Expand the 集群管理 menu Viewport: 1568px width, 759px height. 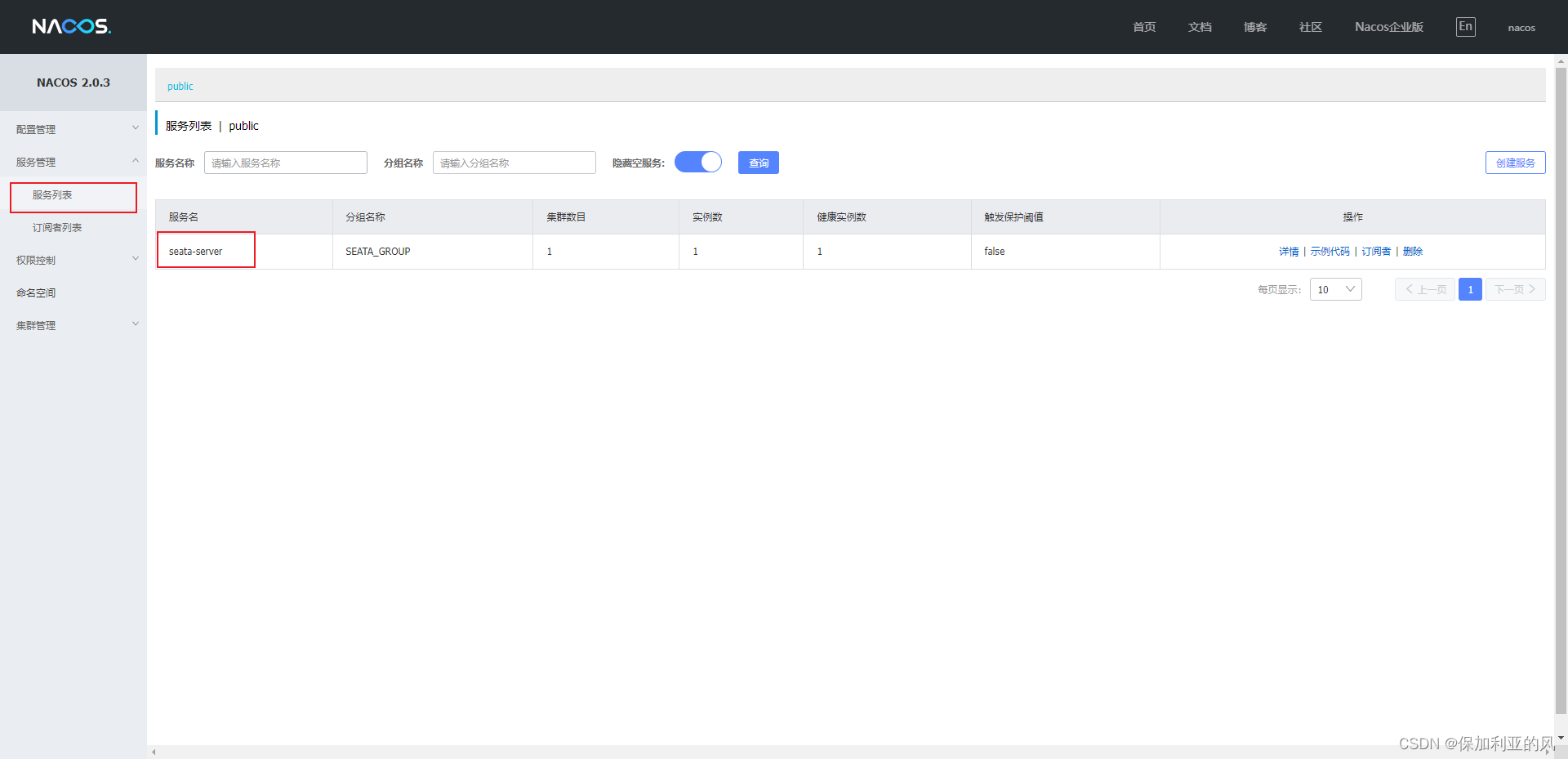[73, 325]
